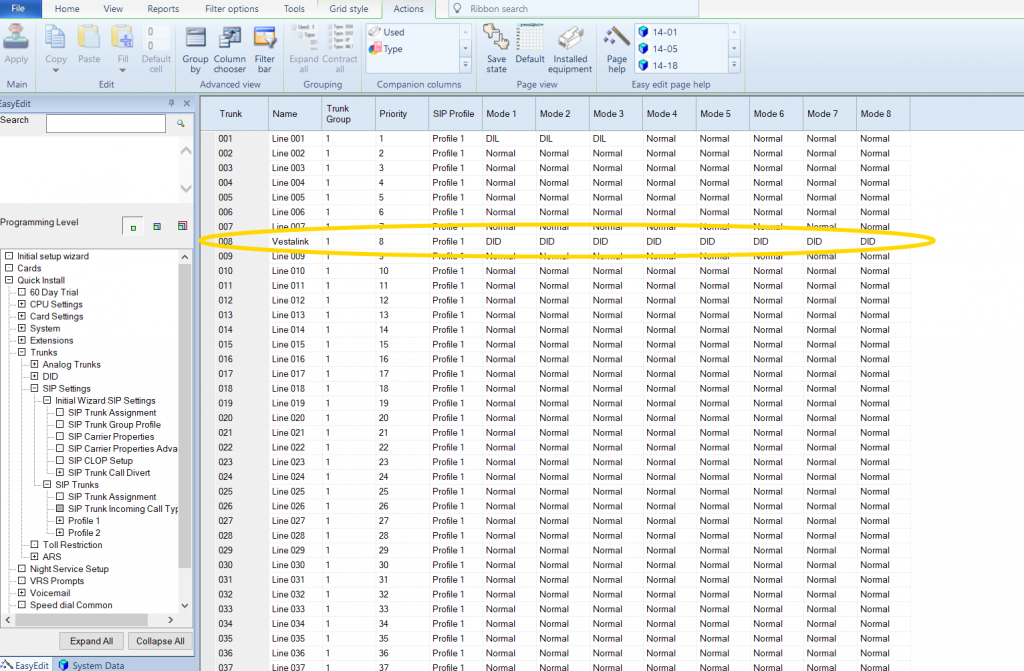Image resolution: width=1024 pixels, height=671 pixels.
Task: Open the Filter options ribbon tab
Action: [x=231, y=9]
